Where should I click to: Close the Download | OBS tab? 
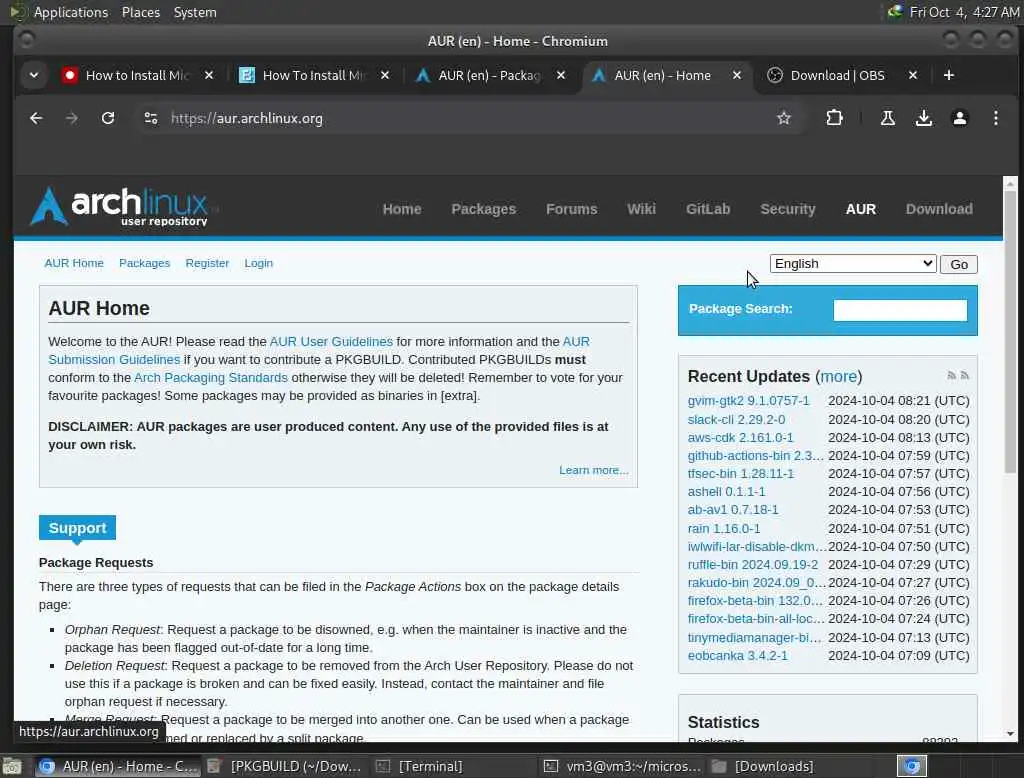click(x=913, y=75)
